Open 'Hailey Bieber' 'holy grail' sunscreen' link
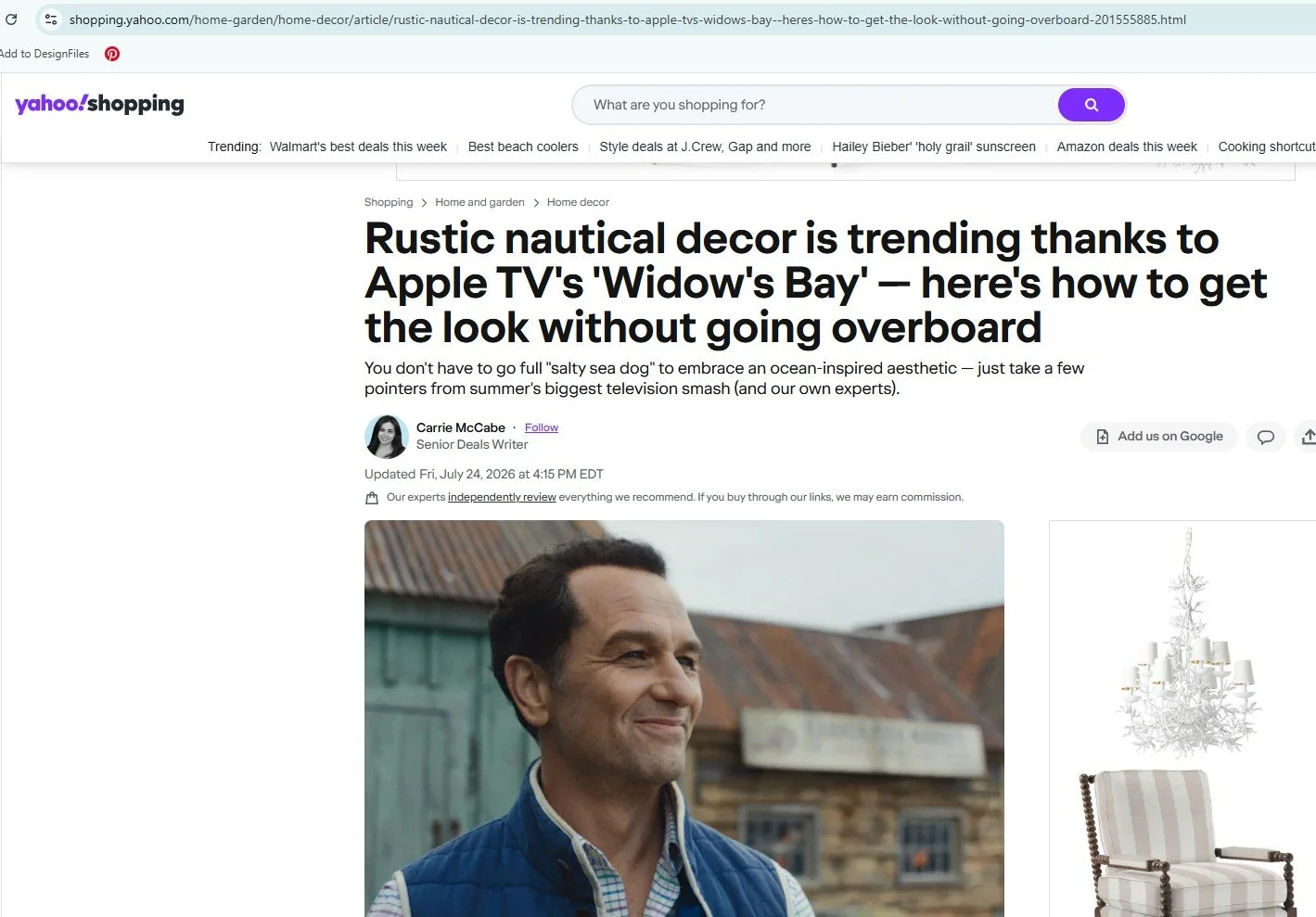The image size is (1316, 917). pyautogui.click(x=934, y=146)
